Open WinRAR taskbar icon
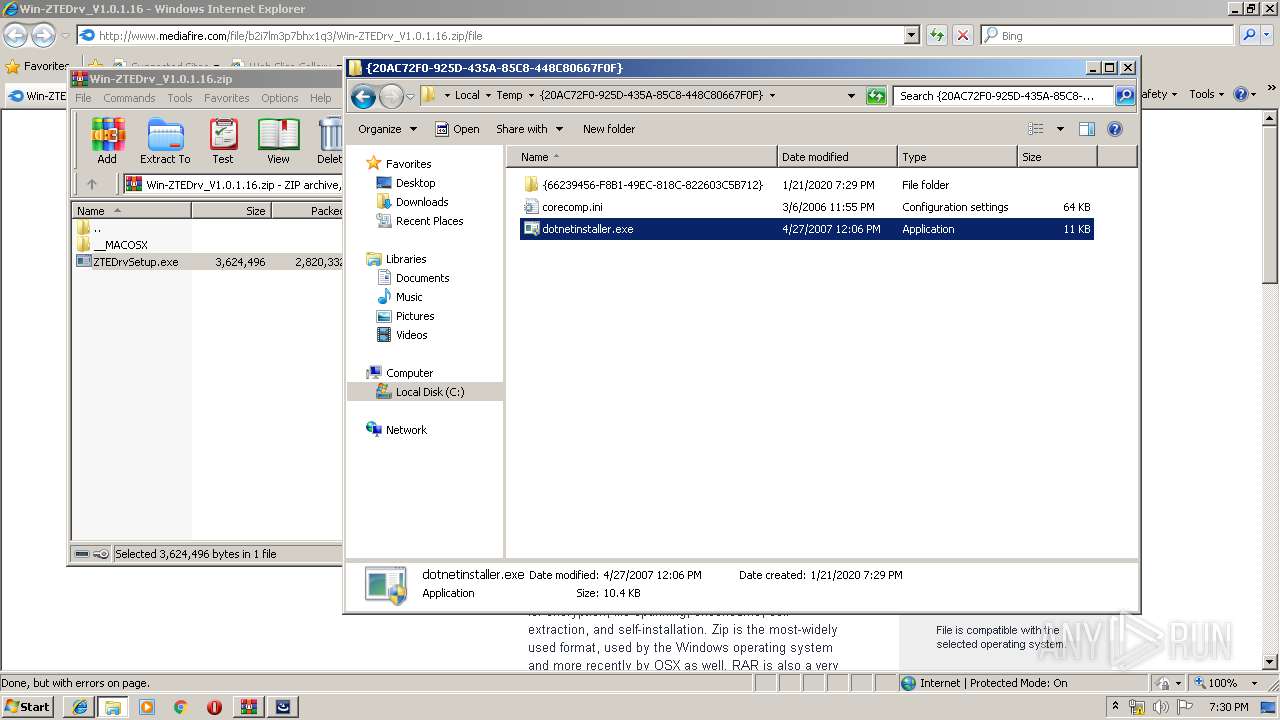 248,707
